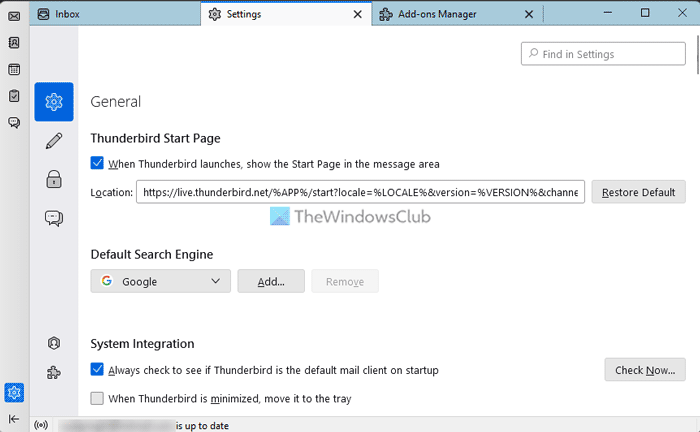Viewport: 700px width, 432px height.
Task: Click the online status radio icon
Action: [41, 425]
